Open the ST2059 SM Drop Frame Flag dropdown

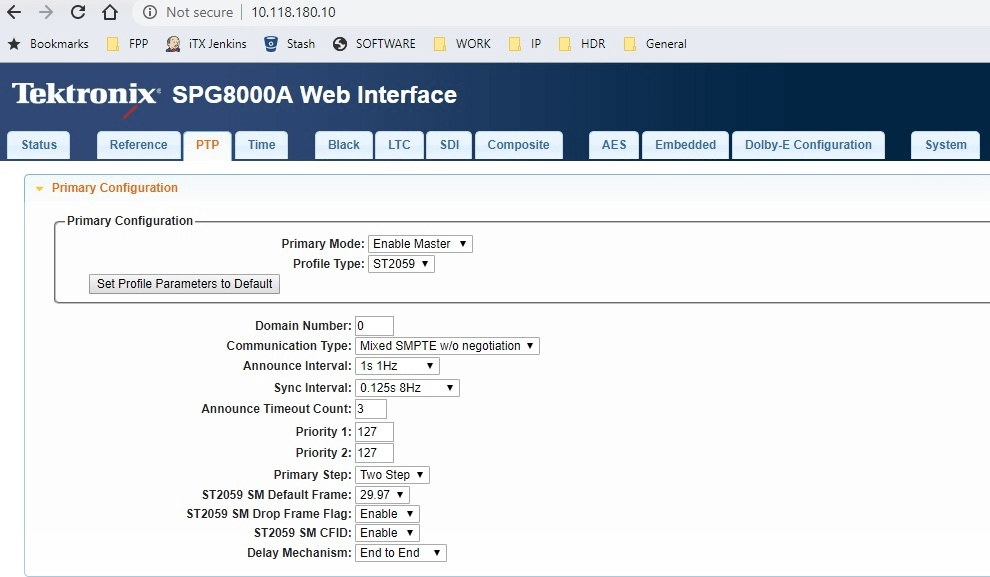click(387, 514)
